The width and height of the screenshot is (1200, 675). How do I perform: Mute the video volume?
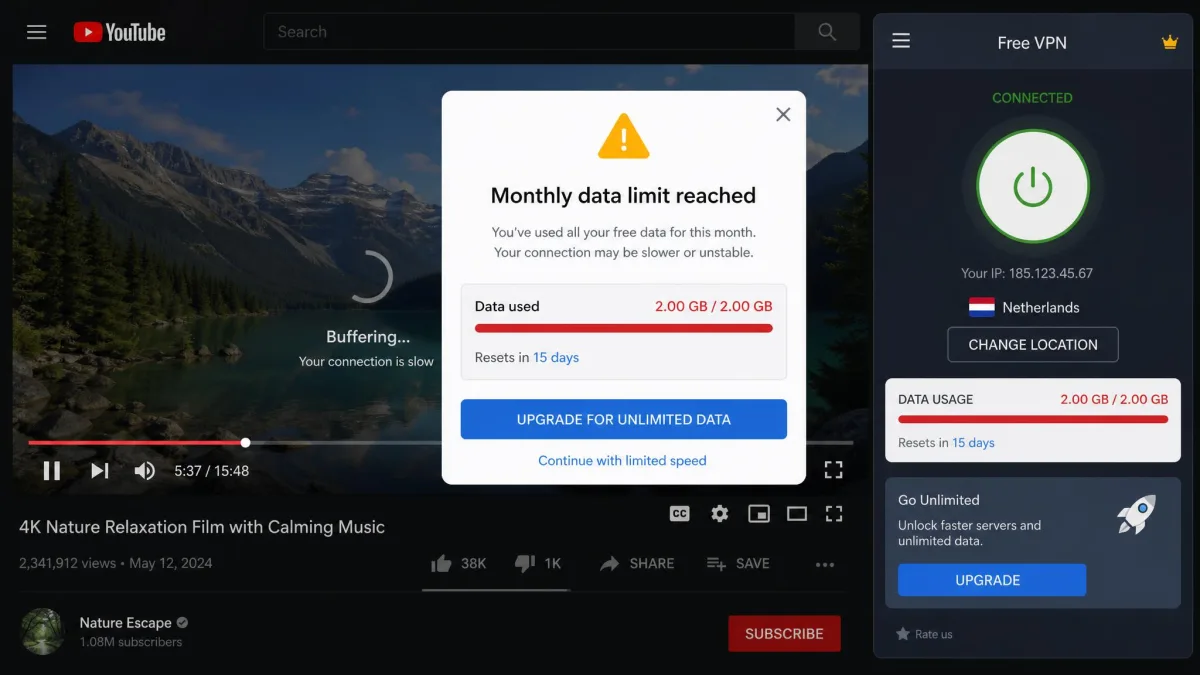tap(145, 470)
